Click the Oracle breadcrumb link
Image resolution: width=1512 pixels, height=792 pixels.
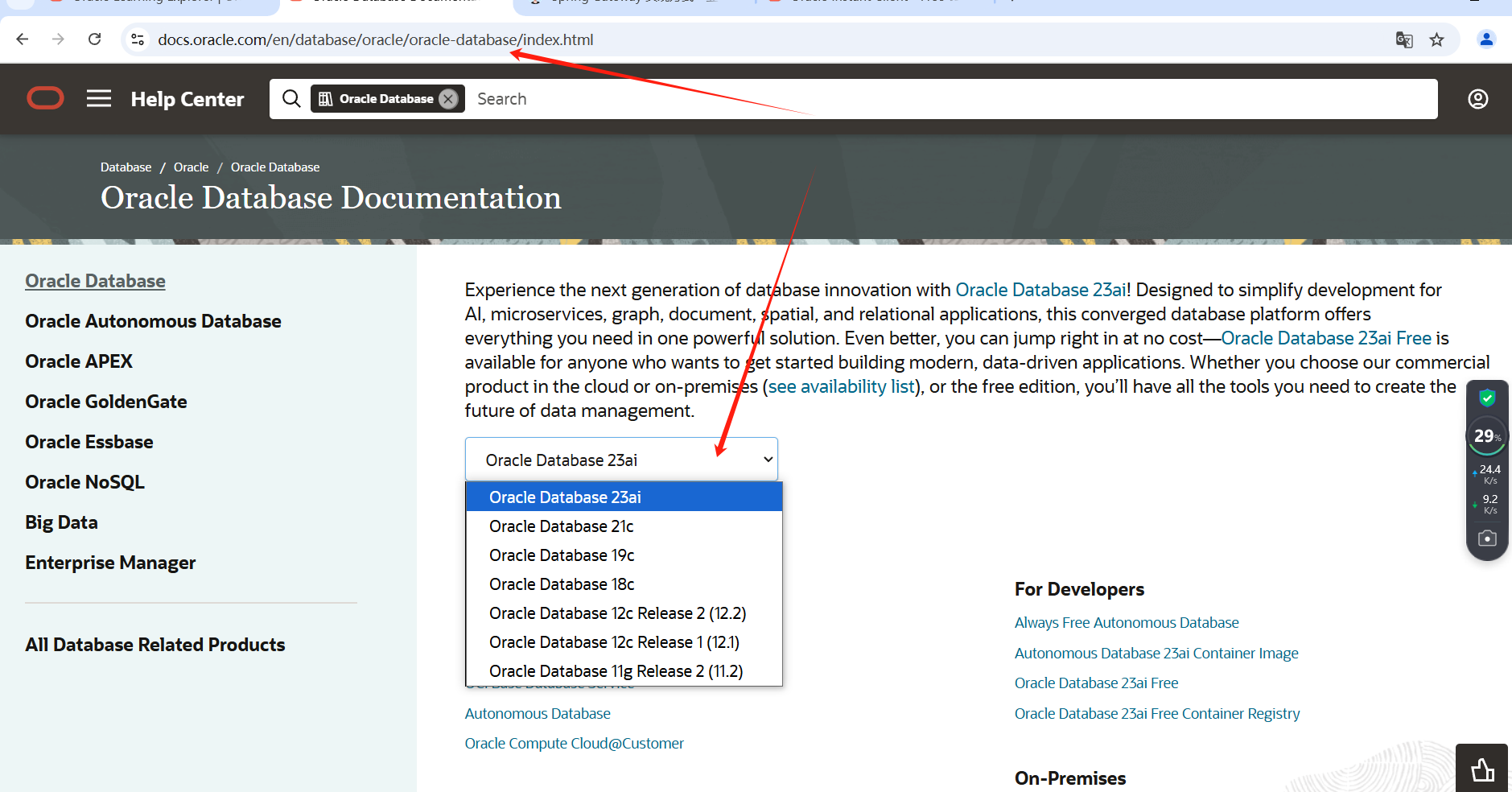pyautogui.click(x=191, y=167)
